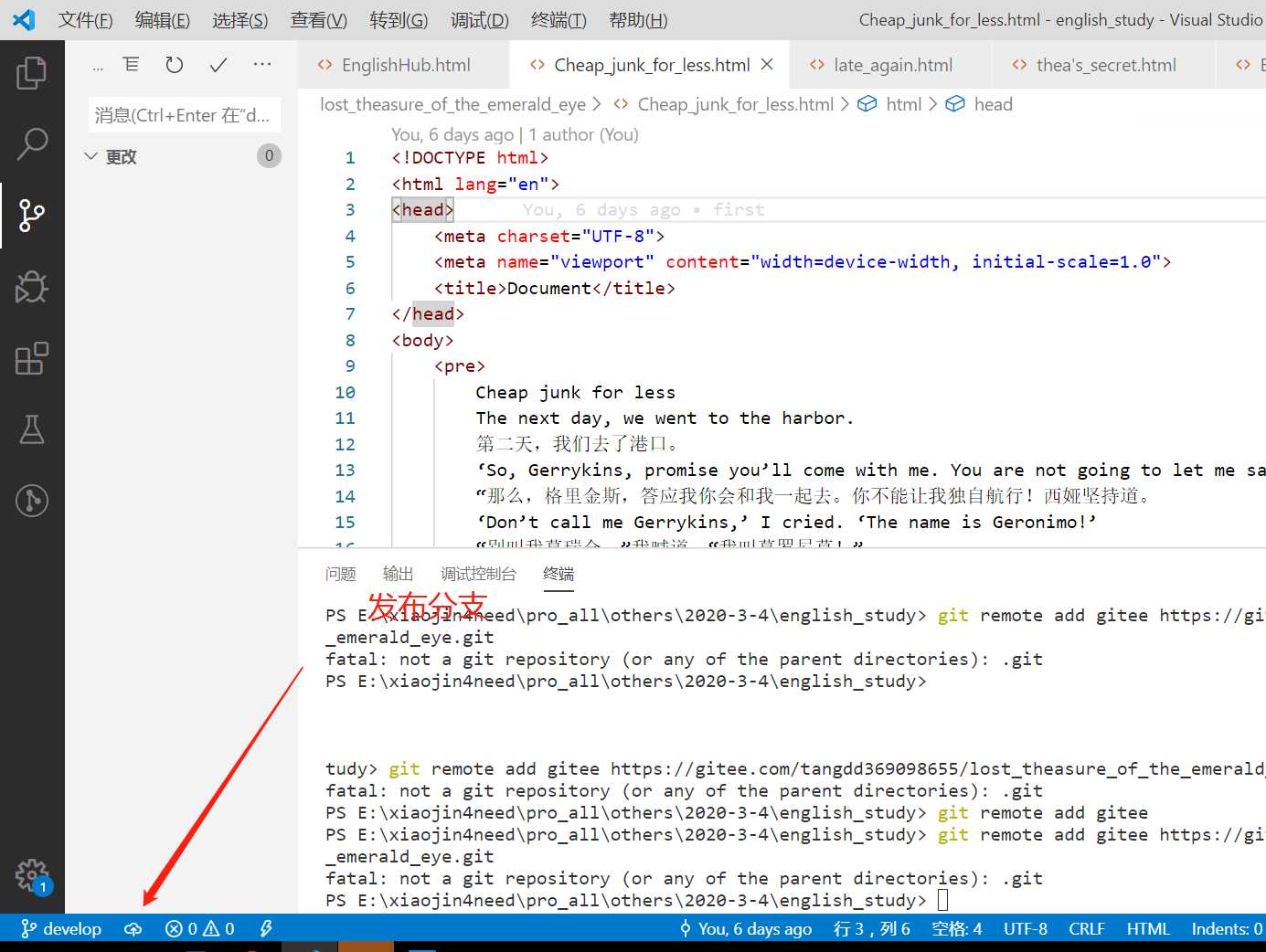Open the Extensions view icon
The image size is (1266, 952).
coord(32,358)
